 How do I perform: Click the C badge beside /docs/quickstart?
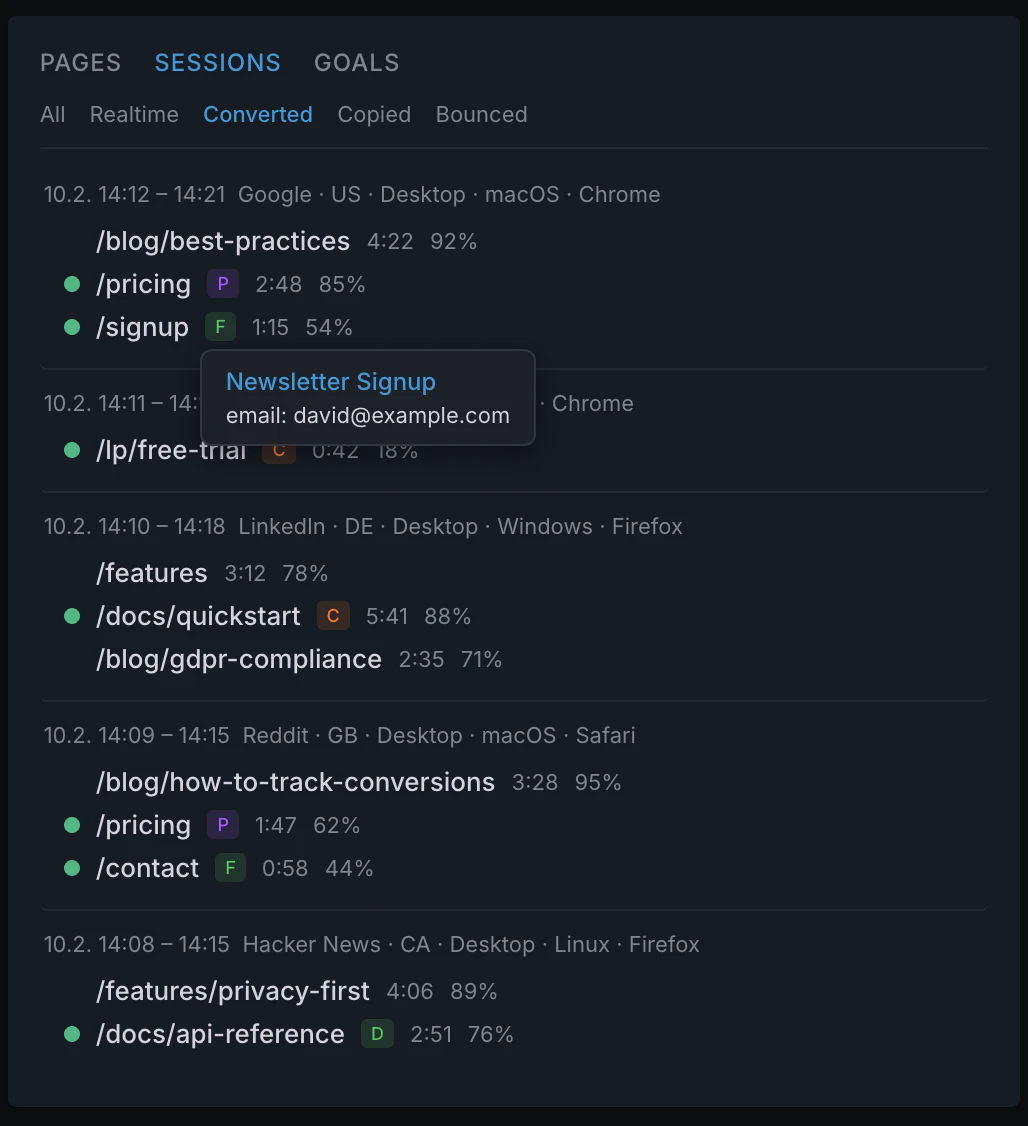pyautogui.click(x=333, y=616)
